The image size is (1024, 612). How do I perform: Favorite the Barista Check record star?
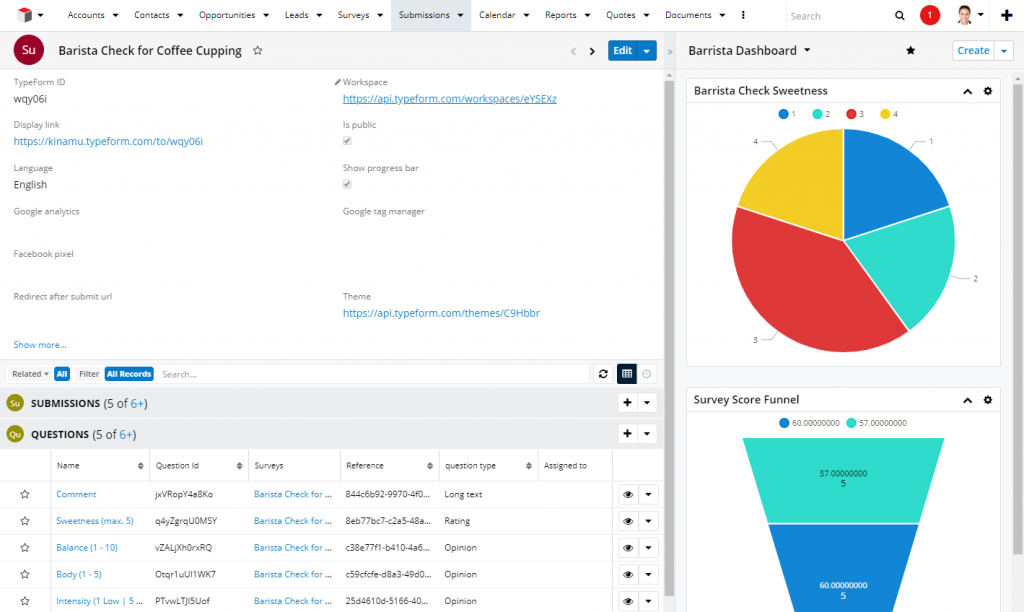(257, 50)
